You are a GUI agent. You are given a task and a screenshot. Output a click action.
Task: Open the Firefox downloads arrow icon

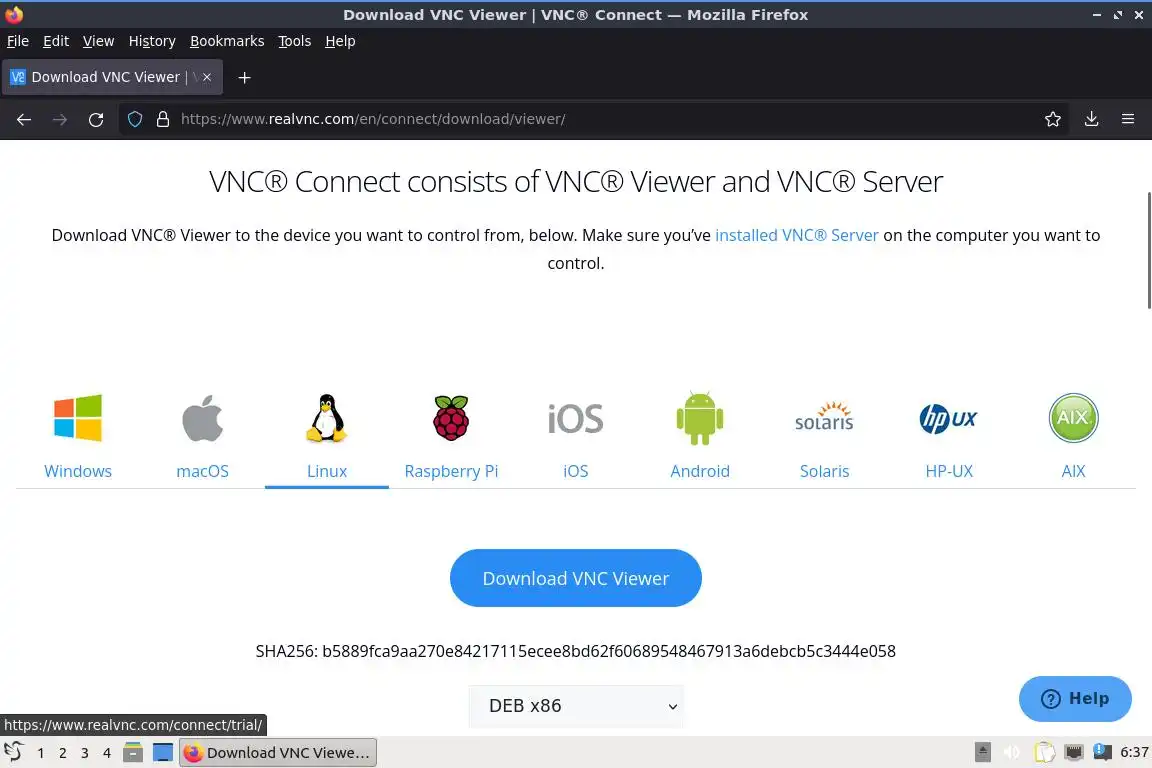click(1091, 119)
